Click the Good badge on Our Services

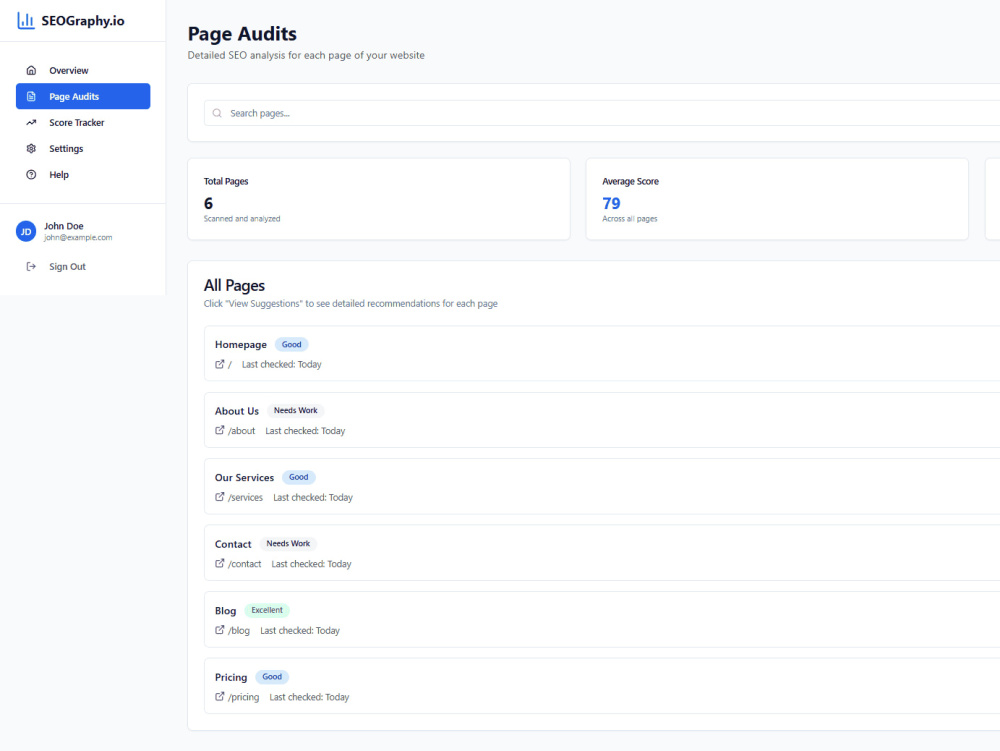[298, 477]
